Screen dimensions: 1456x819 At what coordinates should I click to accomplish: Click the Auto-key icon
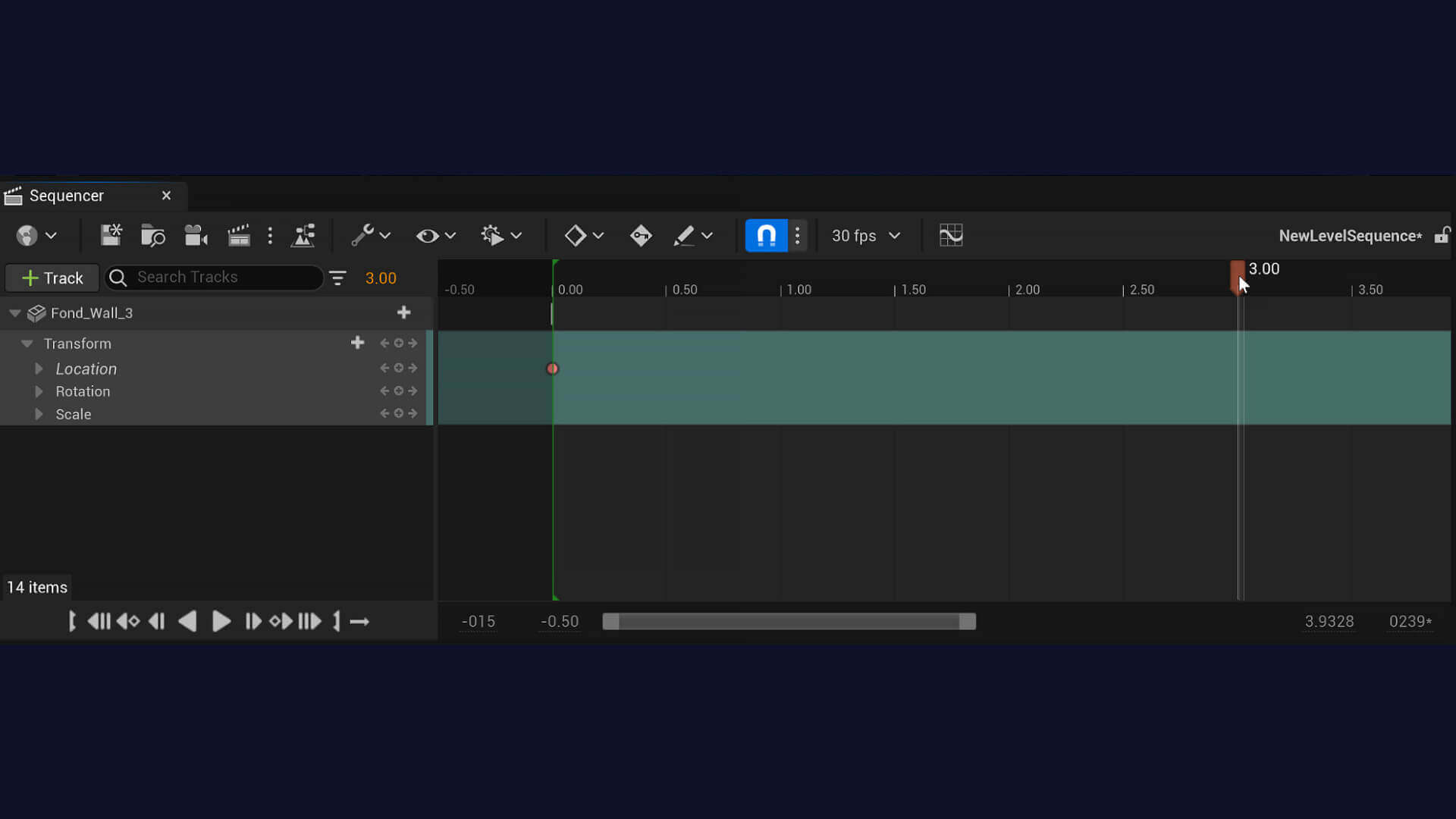coord(640,236)
